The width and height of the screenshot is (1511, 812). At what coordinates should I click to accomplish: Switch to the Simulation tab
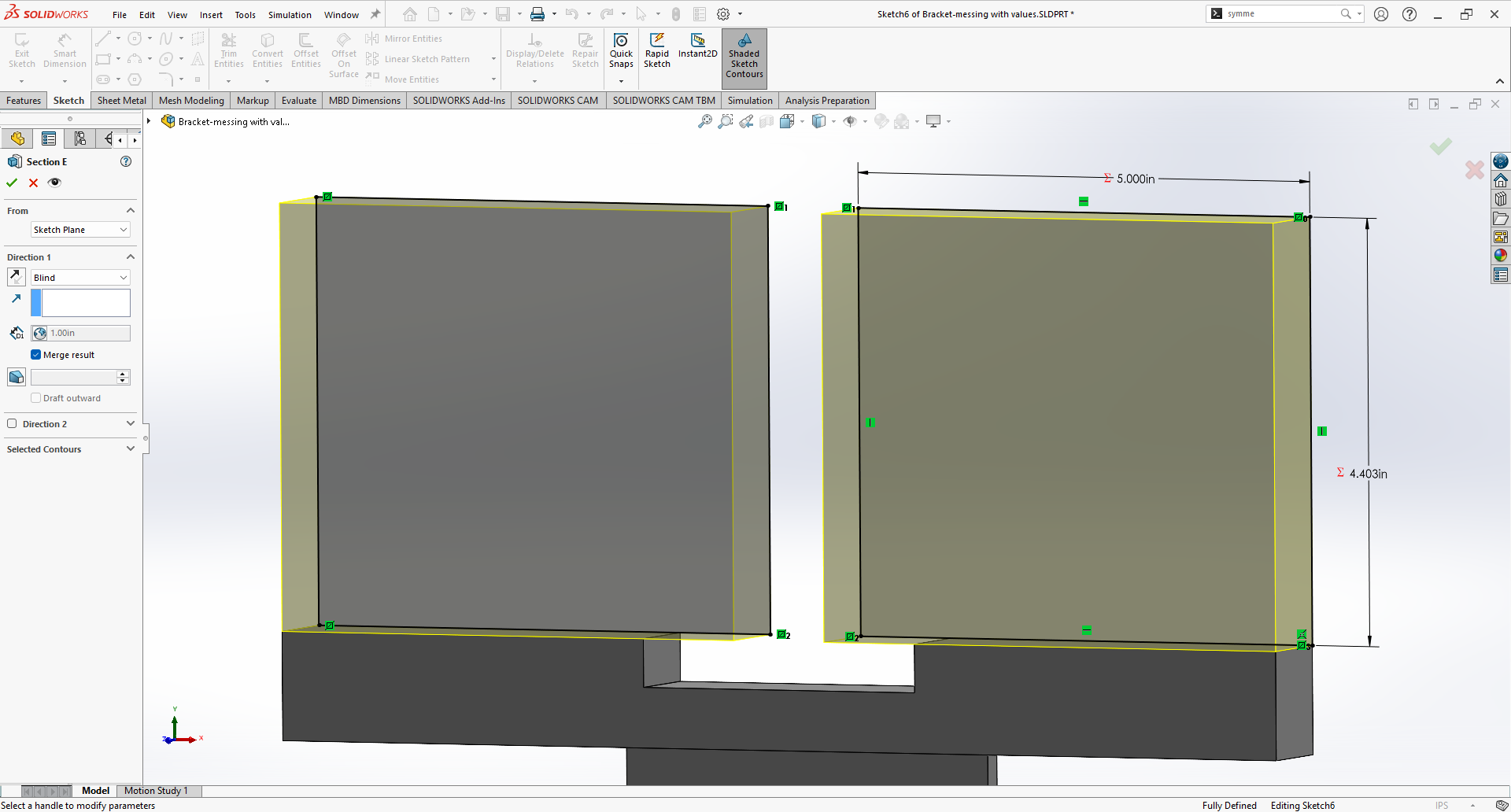coord(750,101)
